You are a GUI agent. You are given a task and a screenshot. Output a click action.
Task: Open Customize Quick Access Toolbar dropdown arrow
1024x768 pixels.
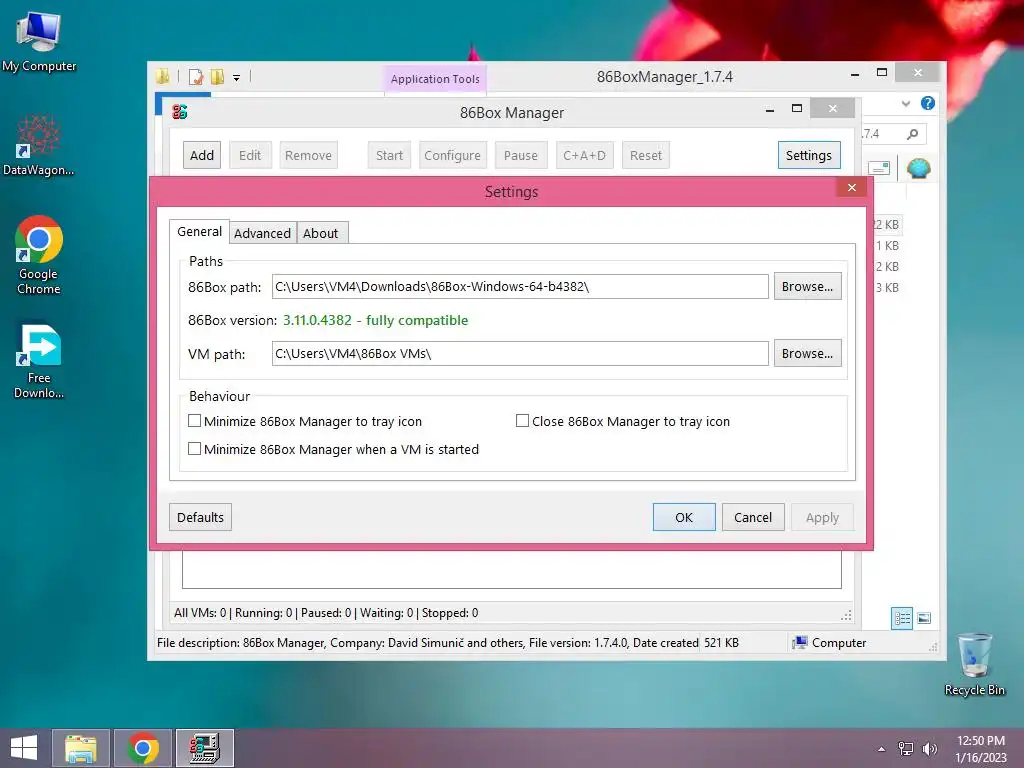click(236, 78)
